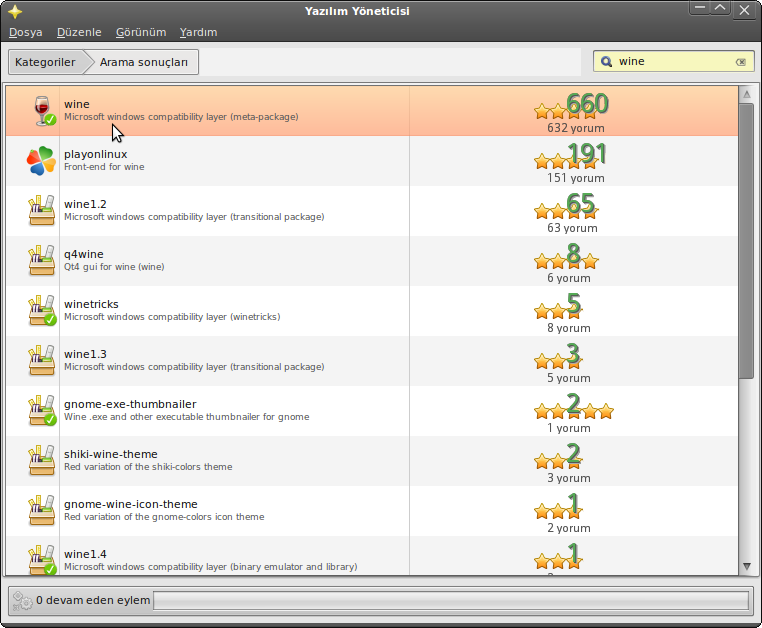Click '2 yorum' review count

[569, 529]
